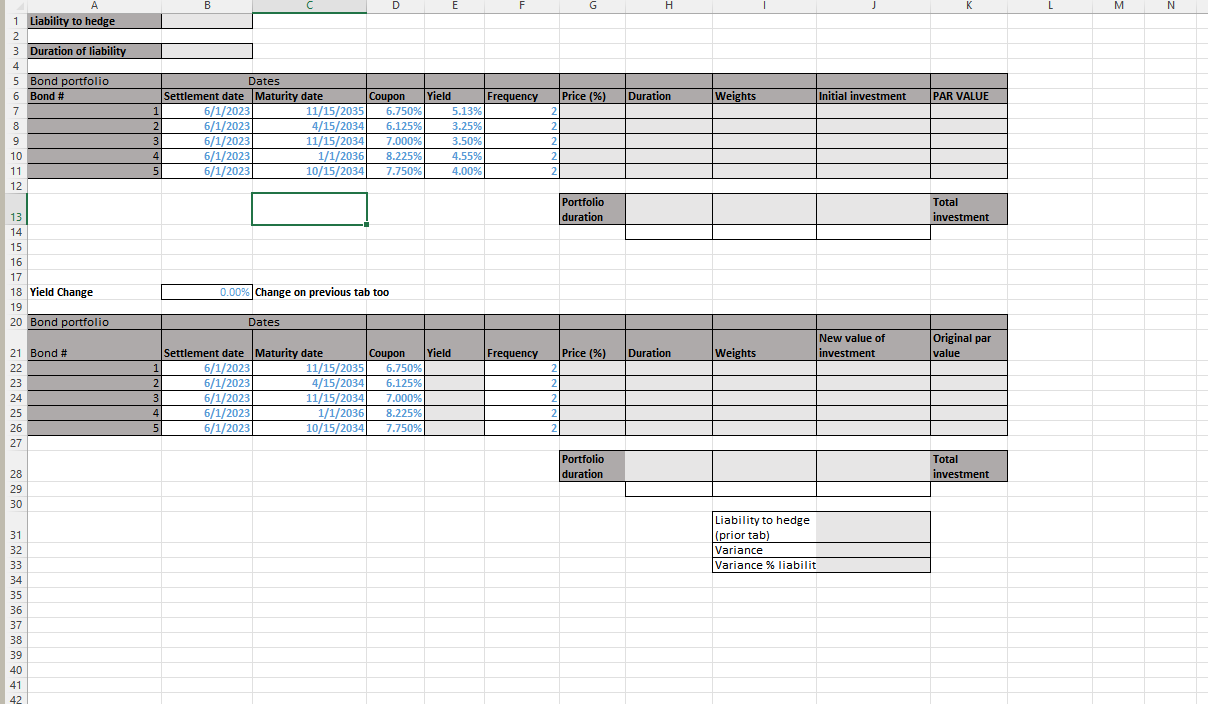The image size is (1208, 704).
Task: Click the 6/1/2023 settlement date in row 7
Action: pos(207,111)
